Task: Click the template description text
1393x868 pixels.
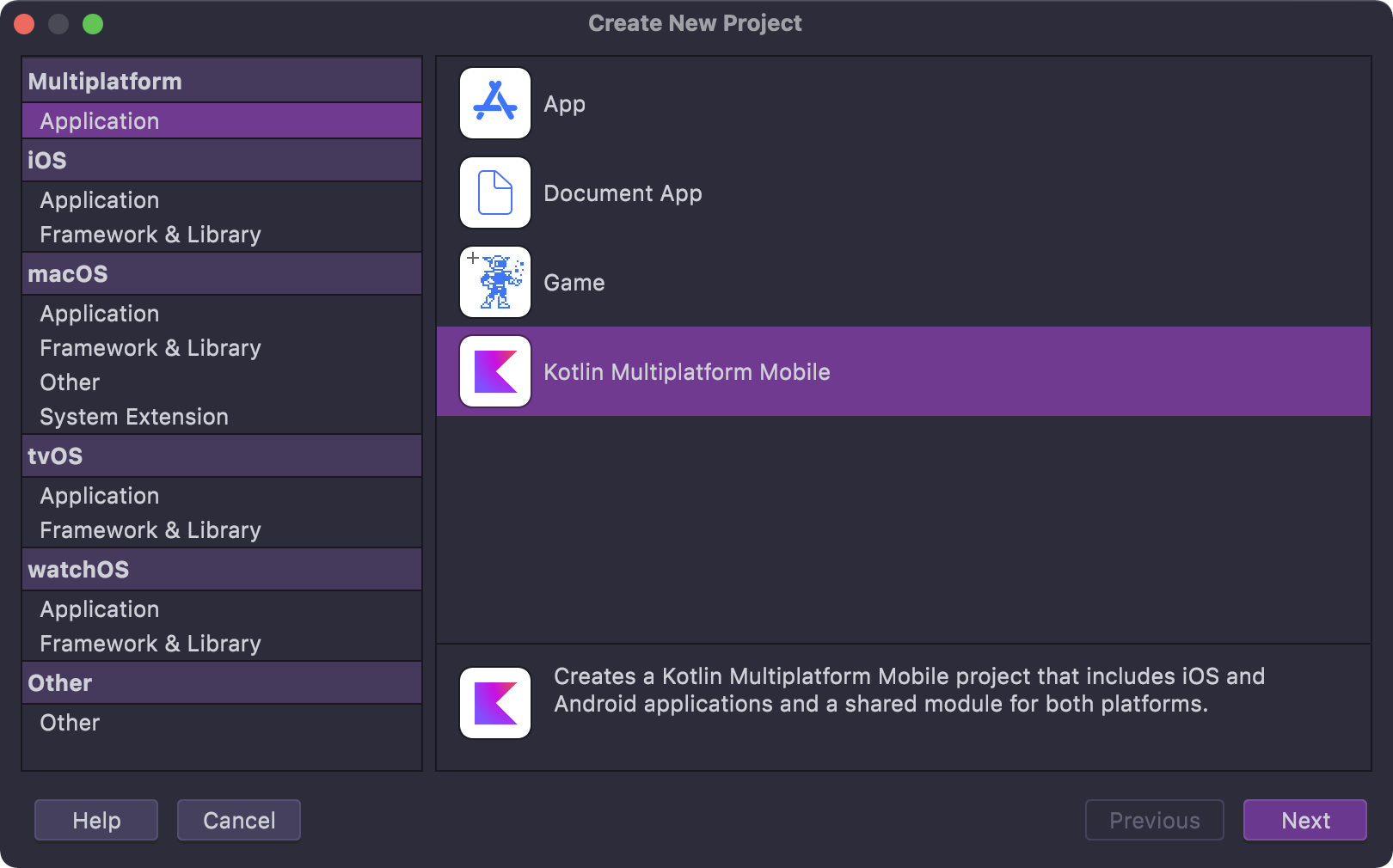Action: pyautogui.click(x=909, y=690)
